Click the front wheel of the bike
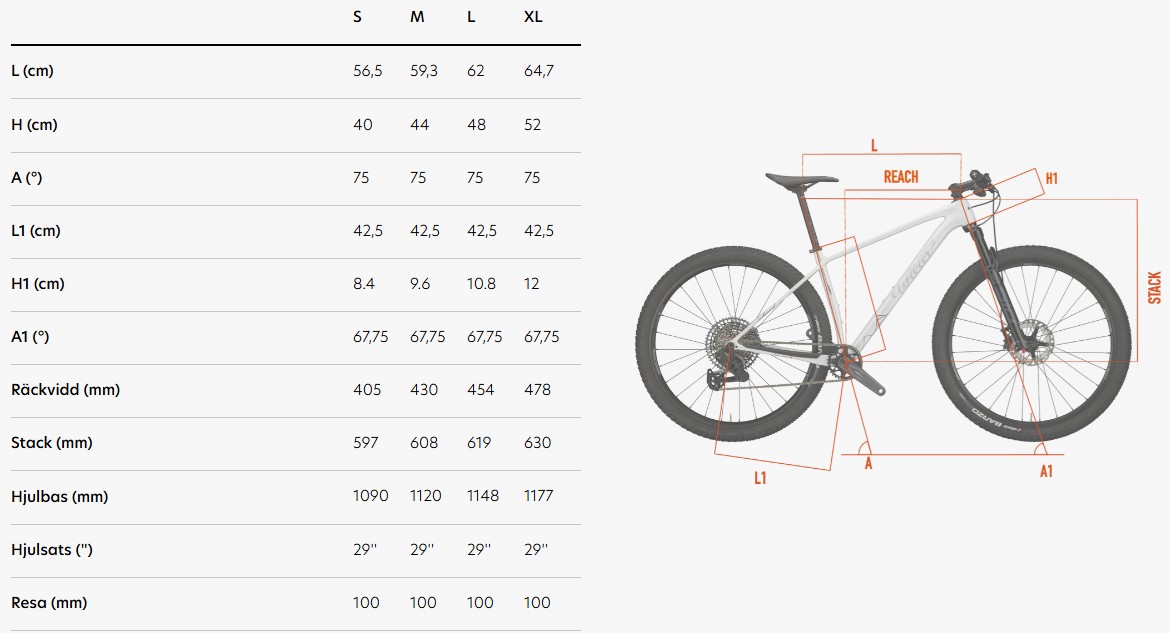Viewport: 1170px width, 633px height. [1032, 343]
